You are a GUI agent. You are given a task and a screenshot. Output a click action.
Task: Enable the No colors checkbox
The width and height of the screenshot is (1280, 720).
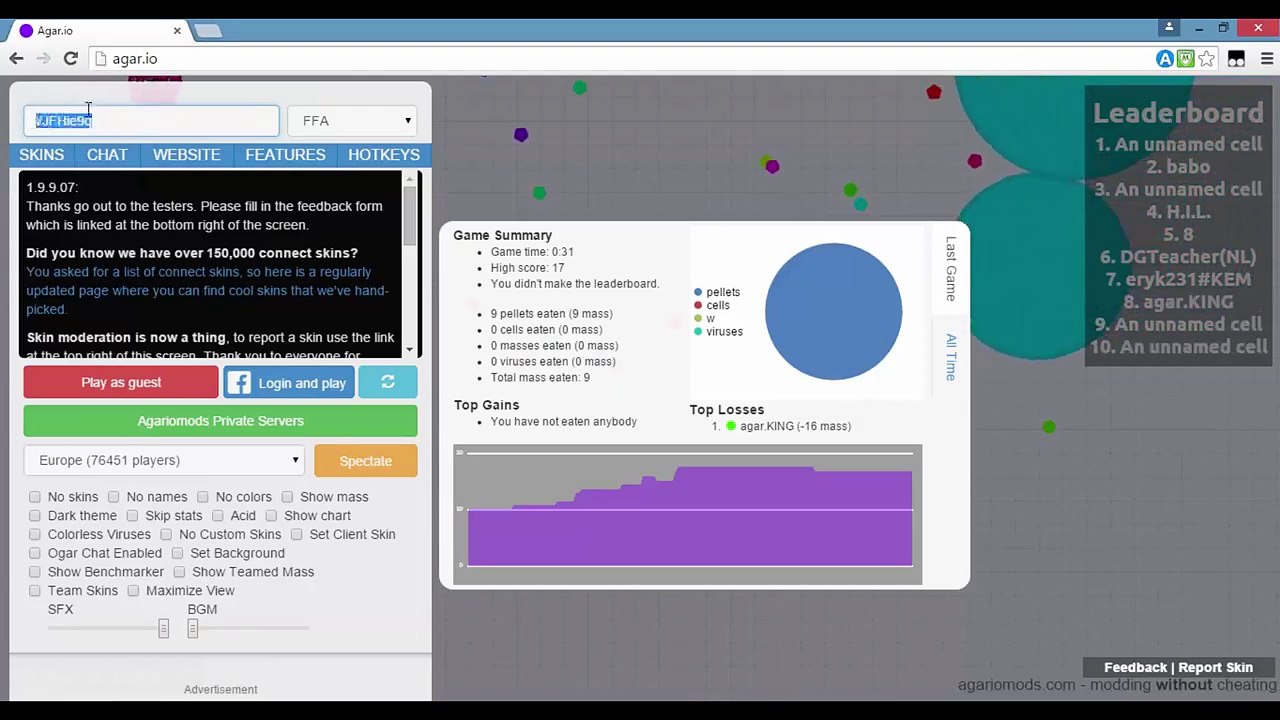click(x=203, y=497)
